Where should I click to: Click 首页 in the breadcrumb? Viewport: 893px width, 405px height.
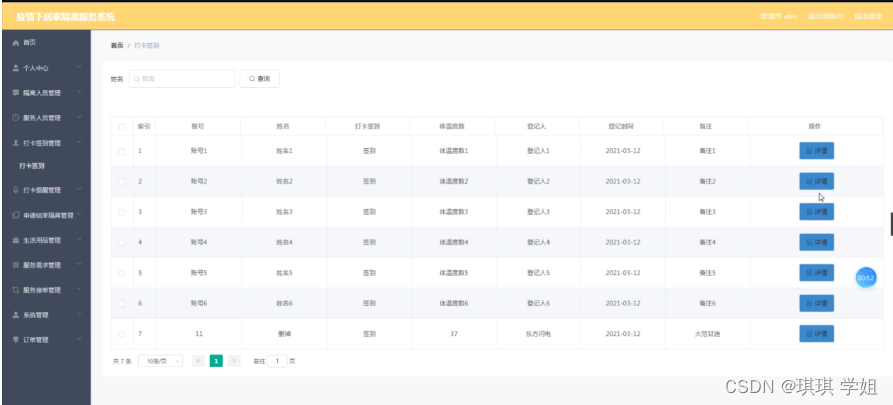pos(117,45)
